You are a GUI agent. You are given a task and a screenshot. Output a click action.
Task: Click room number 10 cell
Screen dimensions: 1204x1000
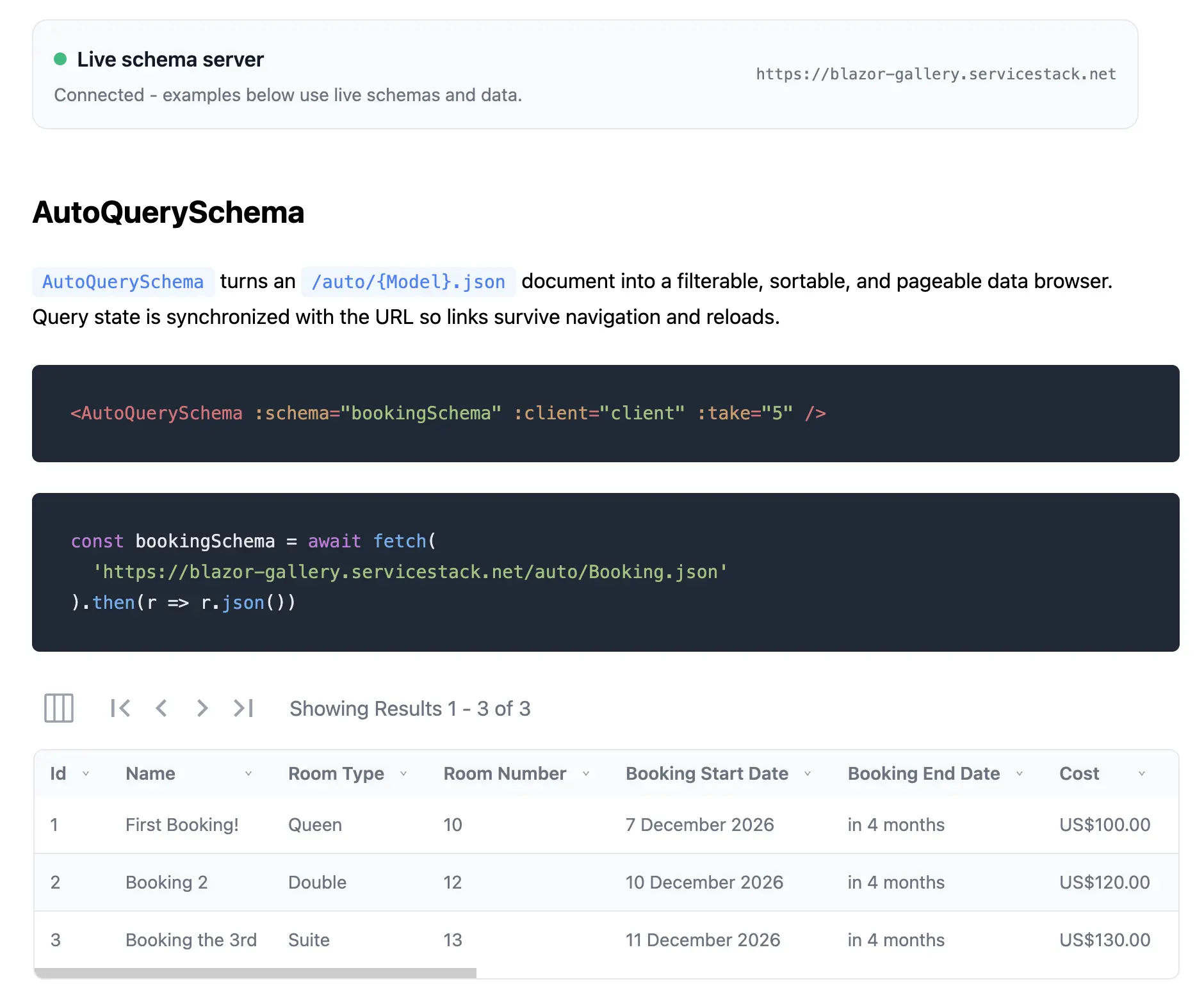(x=453, y=825)
